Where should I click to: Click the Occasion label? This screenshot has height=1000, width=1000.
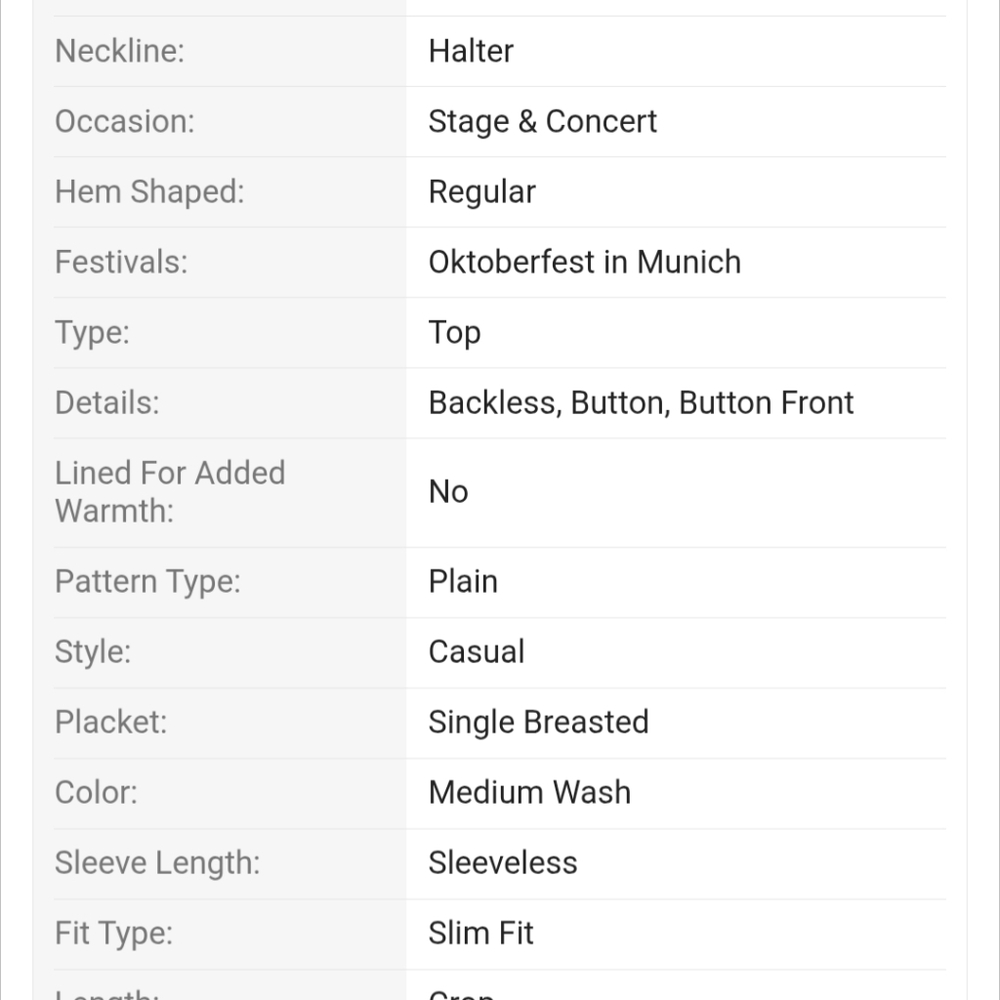click(x=124, y=121)
